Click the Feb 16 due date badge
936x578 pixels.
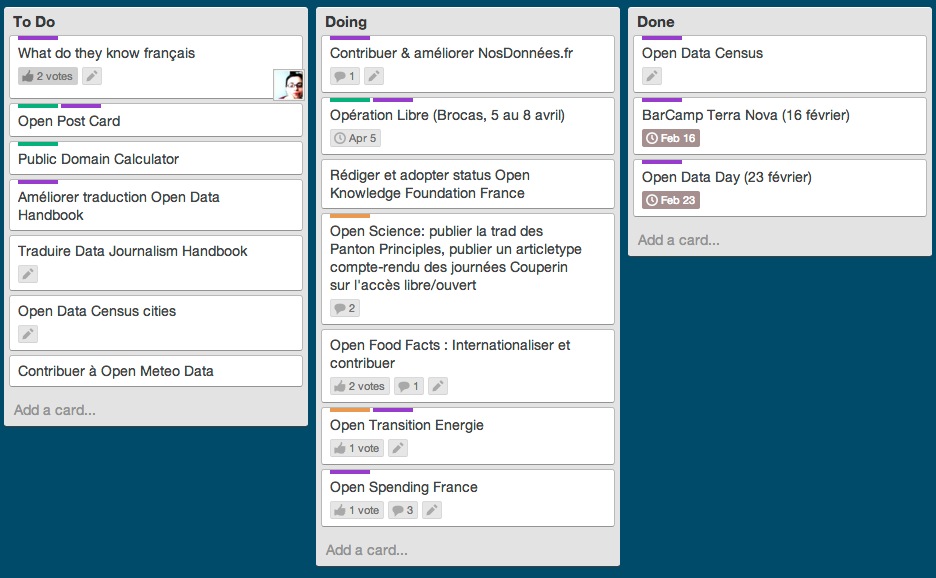[x=670, y=138]
